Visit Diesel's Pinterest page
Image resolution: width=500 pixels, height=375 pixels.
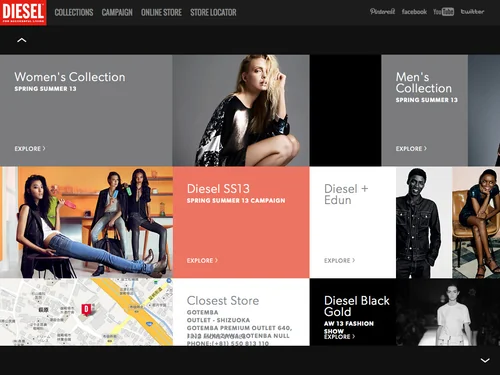[x=382, y=12]
